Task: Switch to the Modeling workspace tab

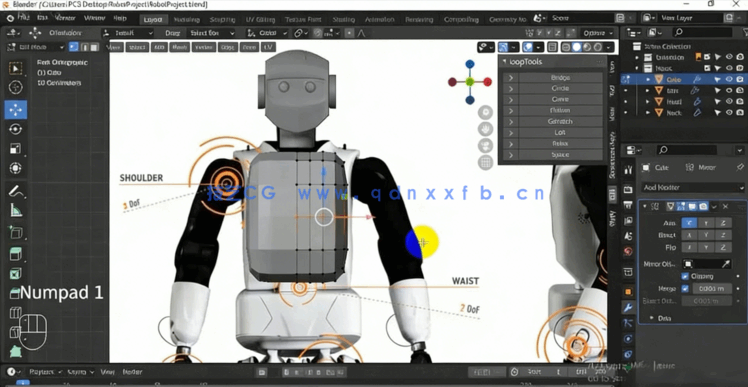Action: pos(187,20)
